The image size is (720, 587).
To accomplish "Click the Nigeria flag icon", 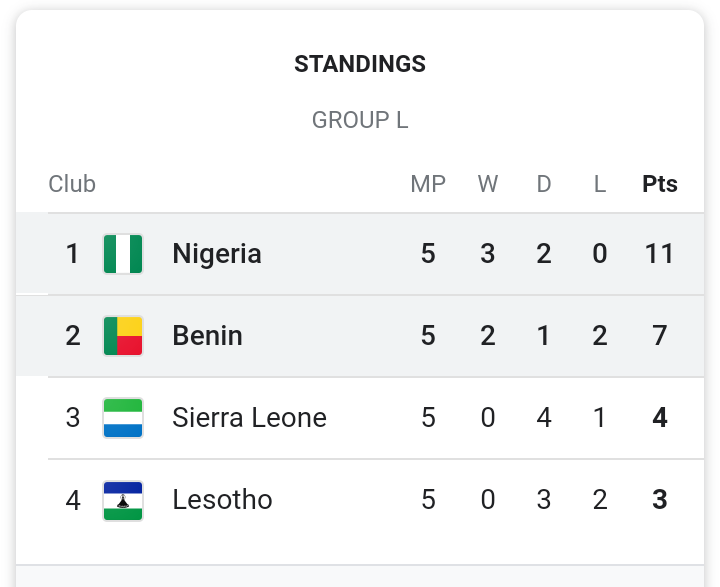I will (x=123, y=254).
